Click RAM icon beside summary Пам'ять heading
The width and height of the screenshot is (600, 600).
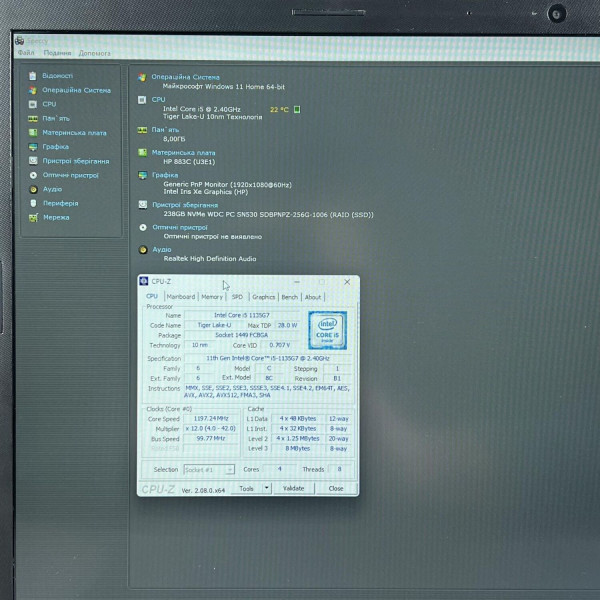tap(142, 130)
